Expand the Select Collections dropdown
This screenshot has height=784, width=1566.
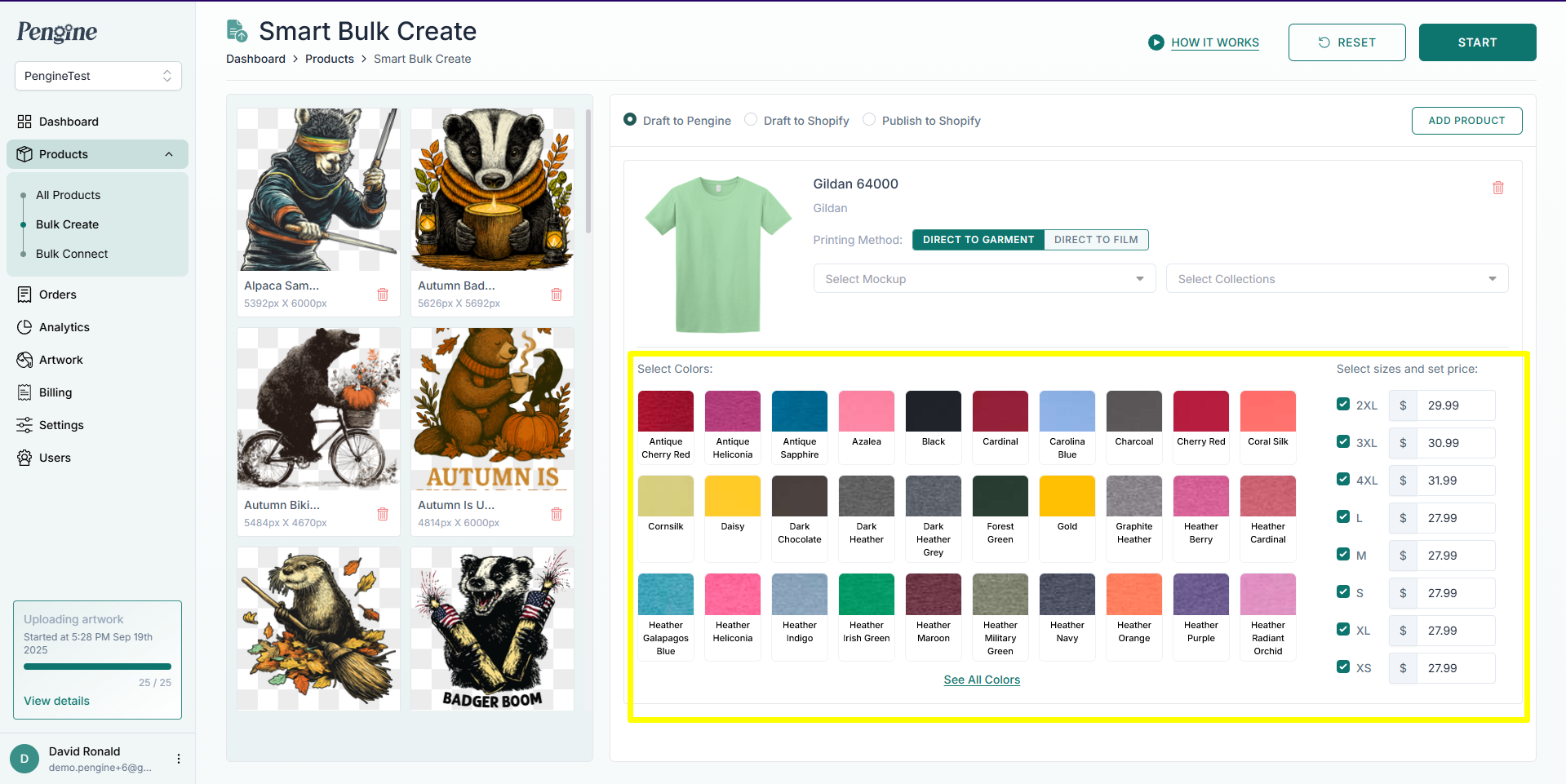pyautogui.click(x=1336, y=279)
